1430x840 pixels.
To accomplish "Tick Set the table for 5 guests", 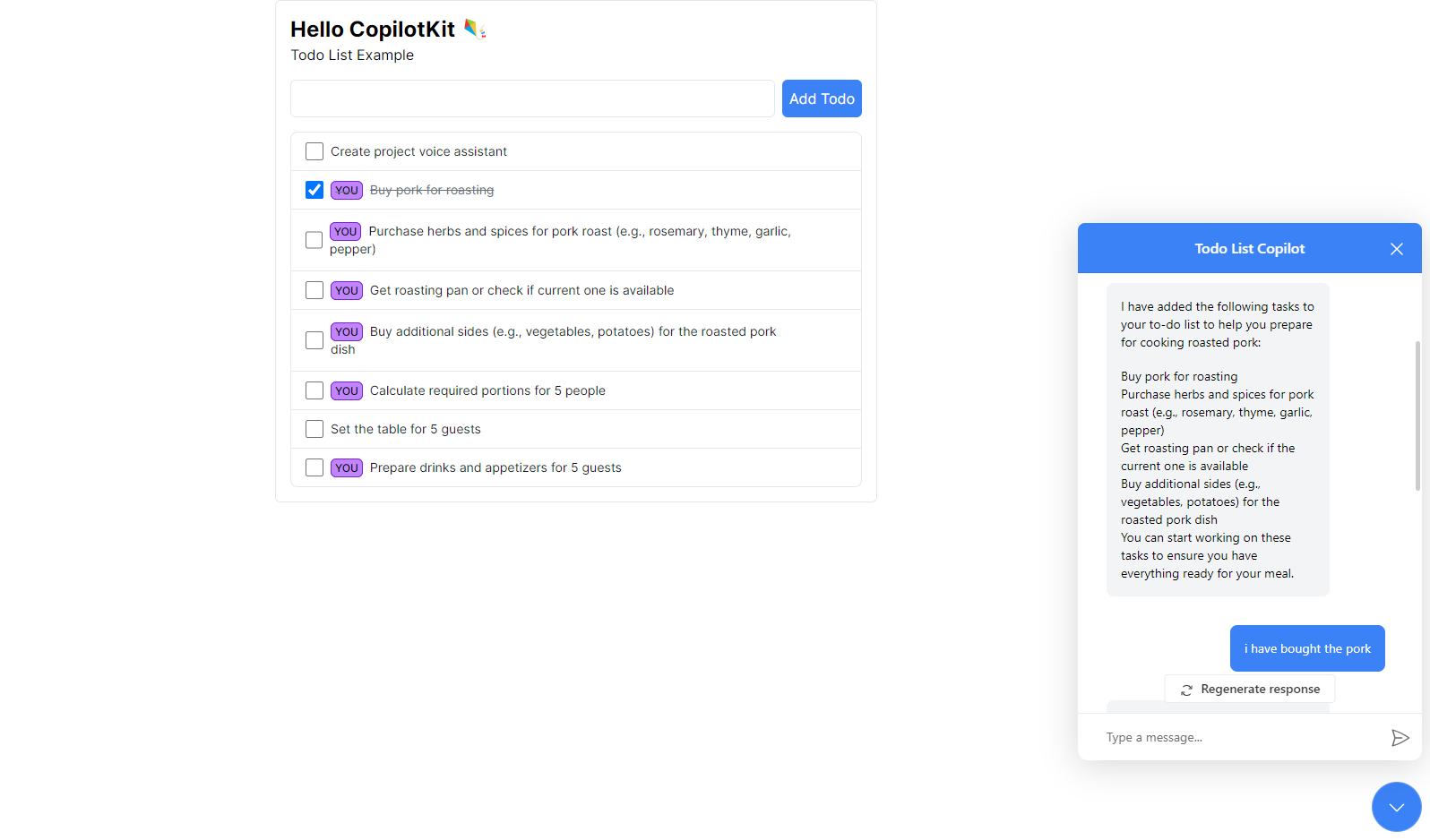I will [314, 429].
